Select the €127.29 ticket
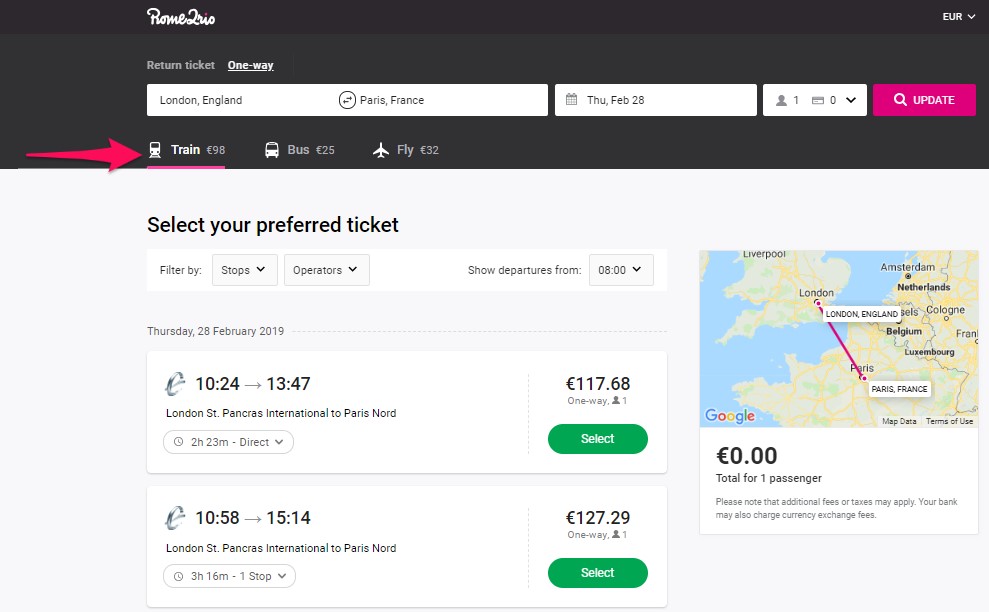This screenshot has height=612, width=989. [597, 572]
